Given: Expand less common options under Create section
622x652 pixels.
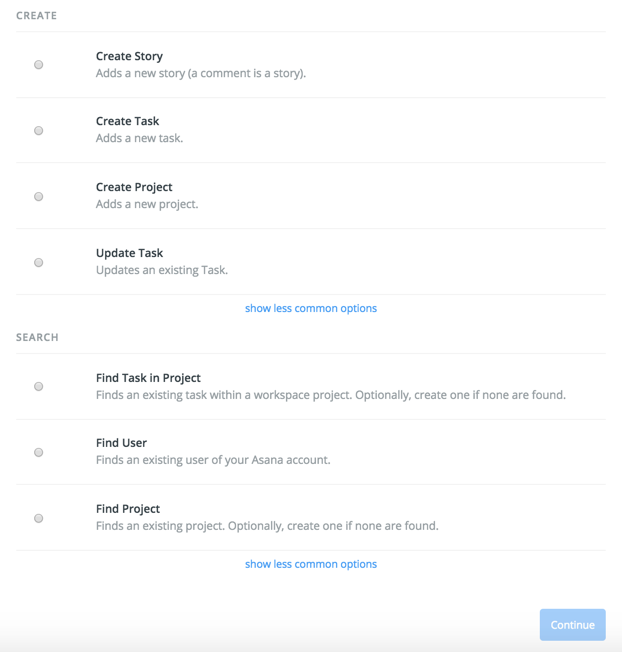Looking at the screenshot, I should point(311,308).
